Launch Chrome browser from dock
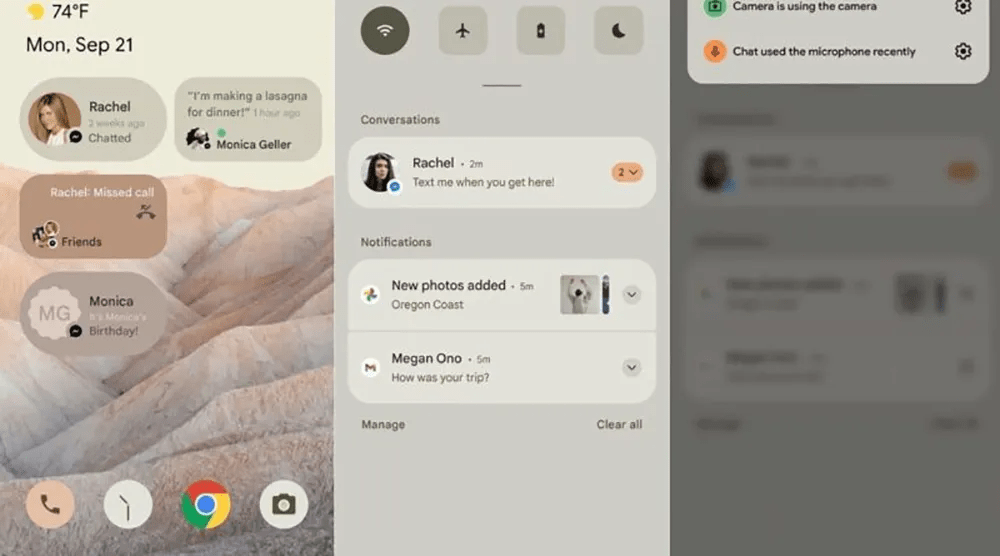Image resolution: width=1000 pixels, height=556 pixels. (x=206, y=505)
